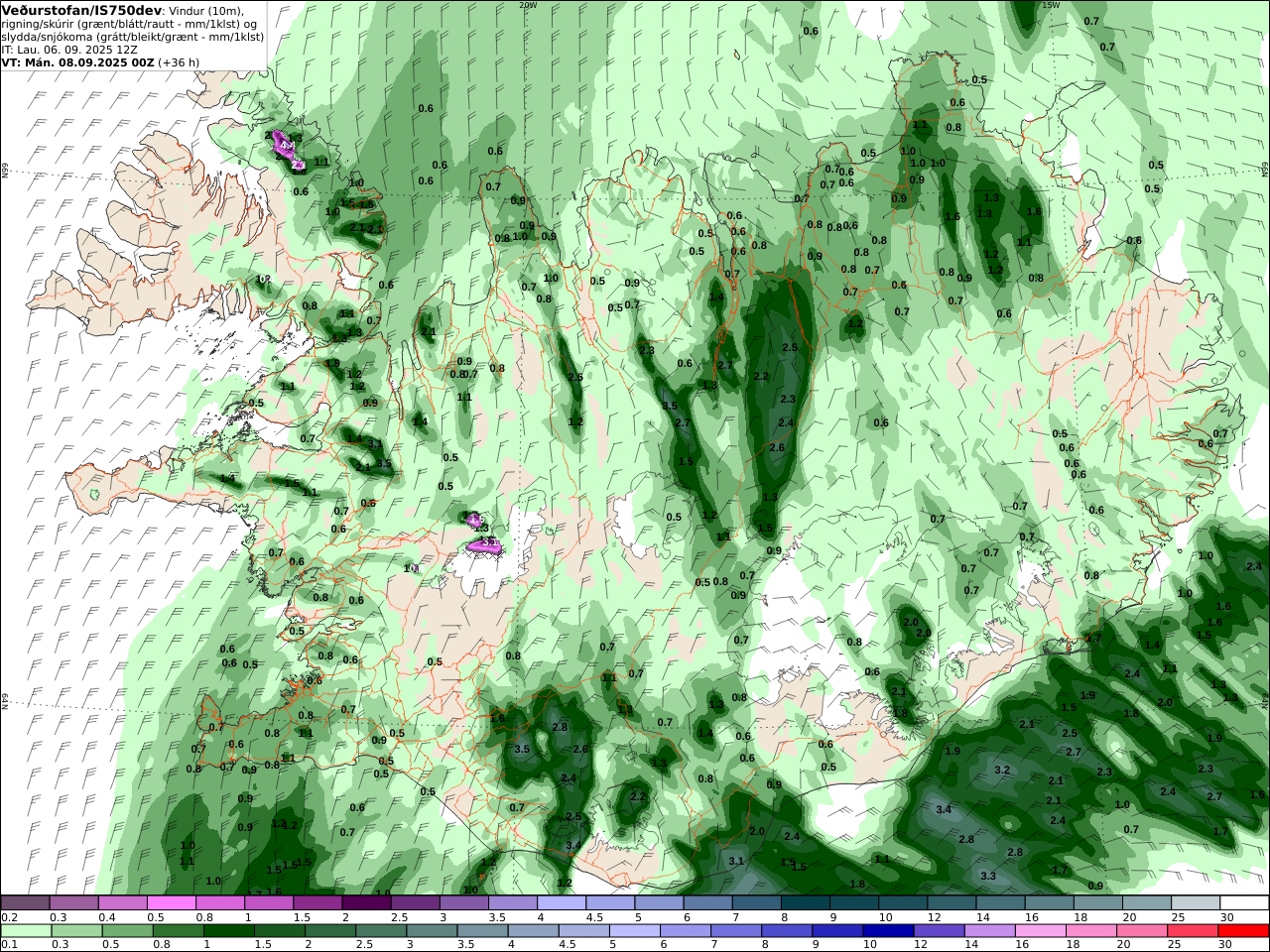This screenshot has height=952, width=1270.
Task: Click the purple snowfall patch in the Westfjords
Action: point(287,149)
